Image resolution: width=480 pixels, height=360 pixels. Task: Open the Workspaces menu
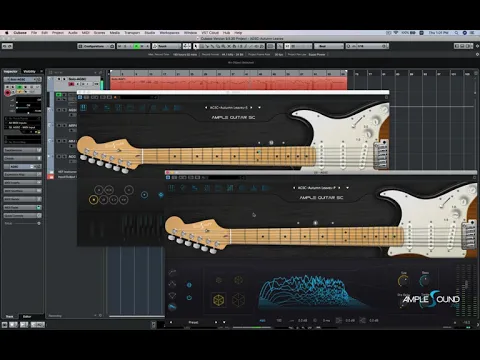coord(169,33)
